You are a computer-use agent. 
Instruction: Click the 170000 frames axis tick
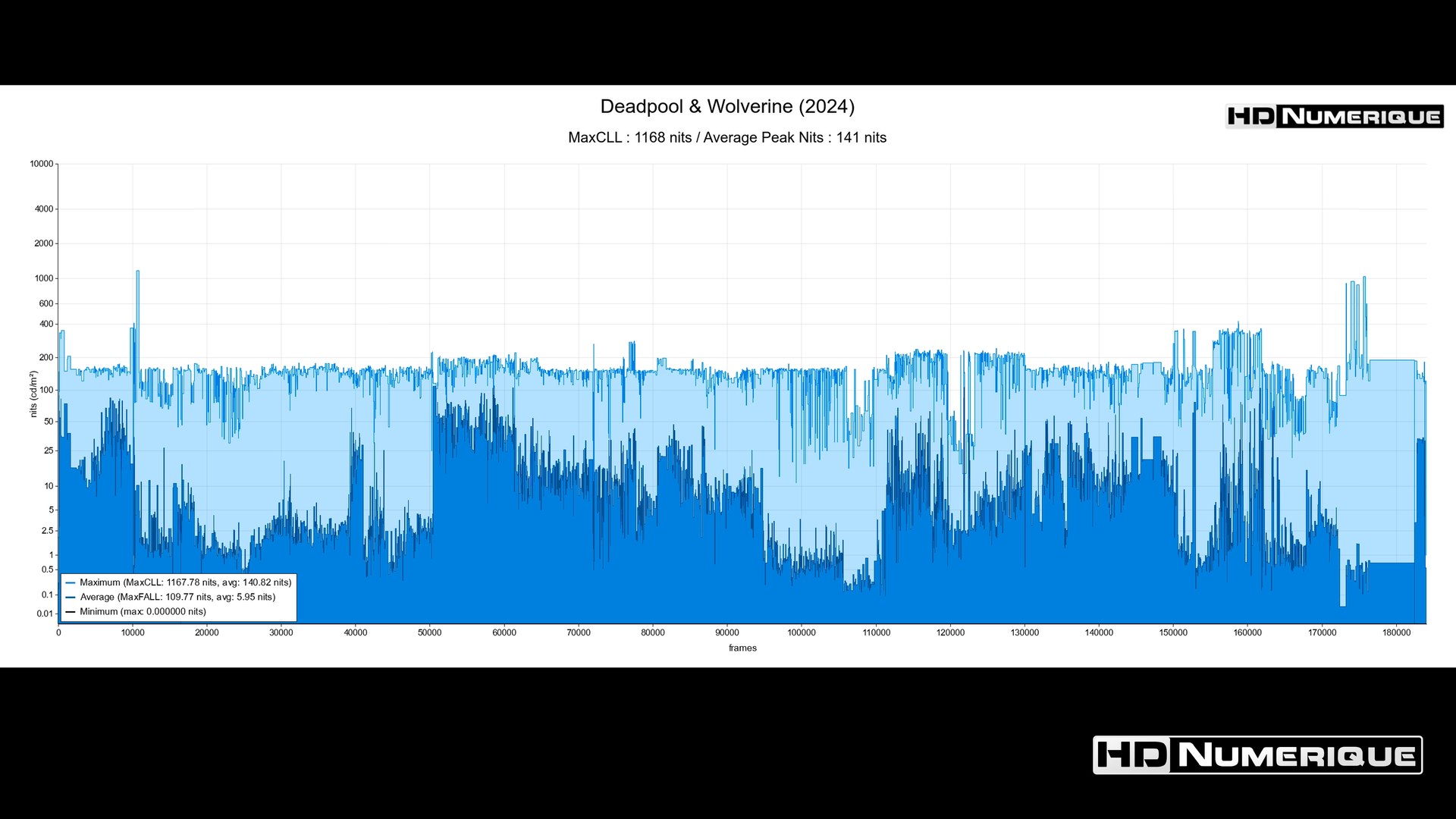[1323, 632]
